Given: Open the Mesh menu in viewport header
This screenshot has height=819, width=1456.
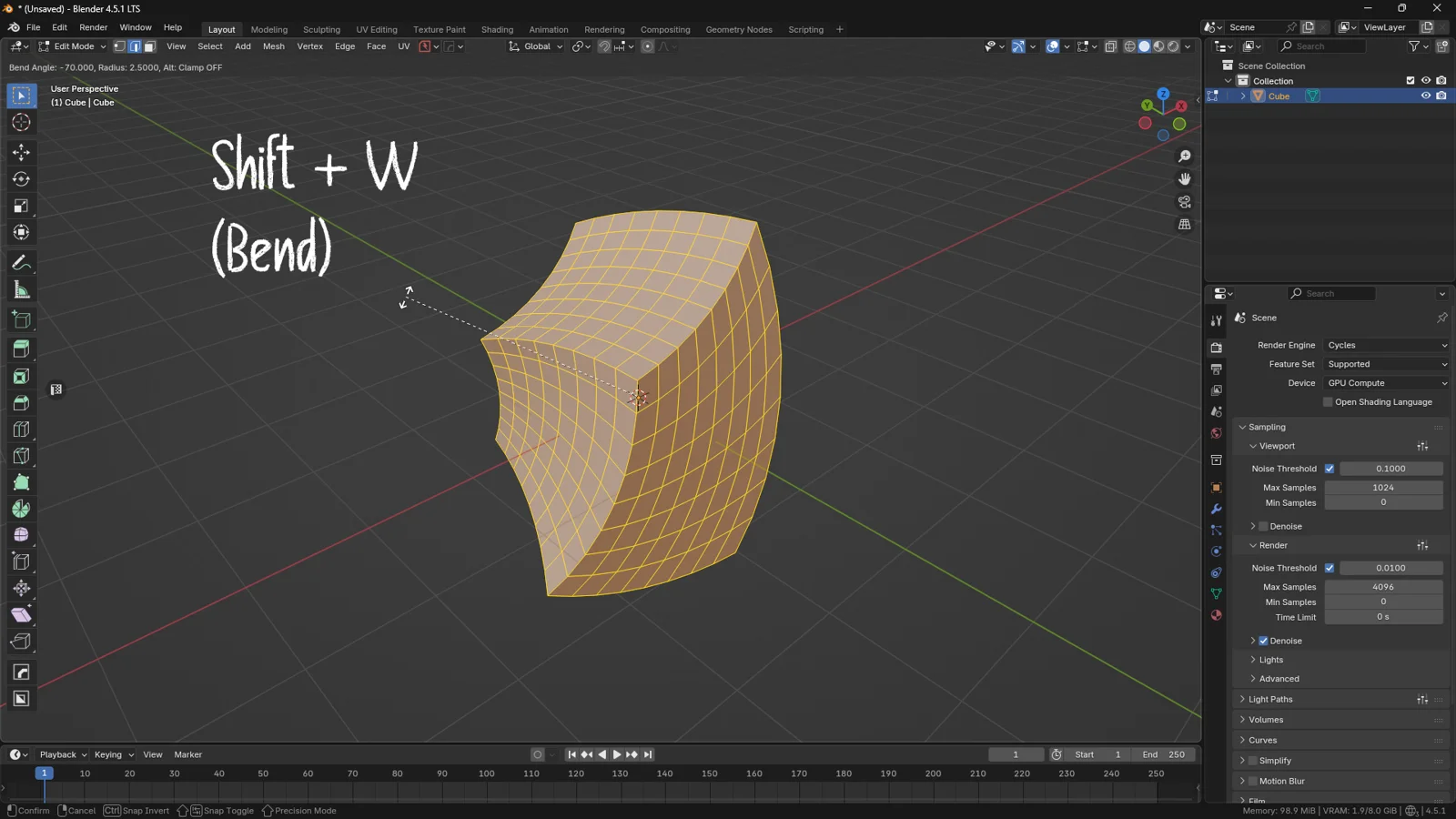Looking at the screenshot, I should pos(273,46).
